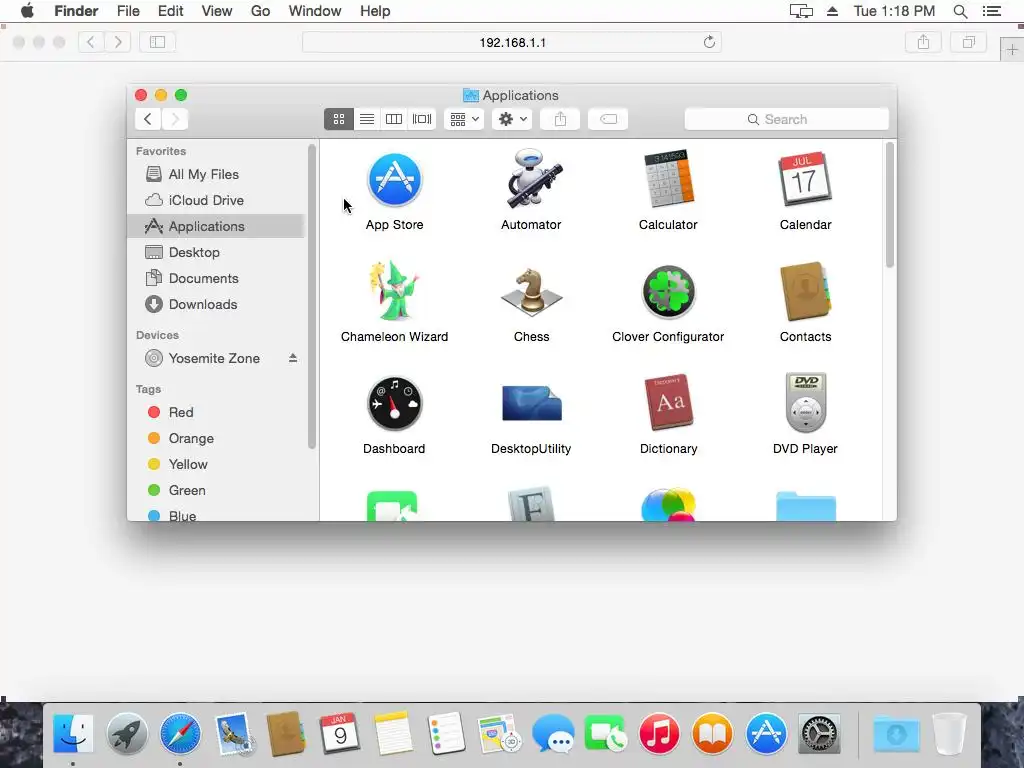Open the Window menu
This screenshot has width=1024, height=768.
[x=315, y=11]
